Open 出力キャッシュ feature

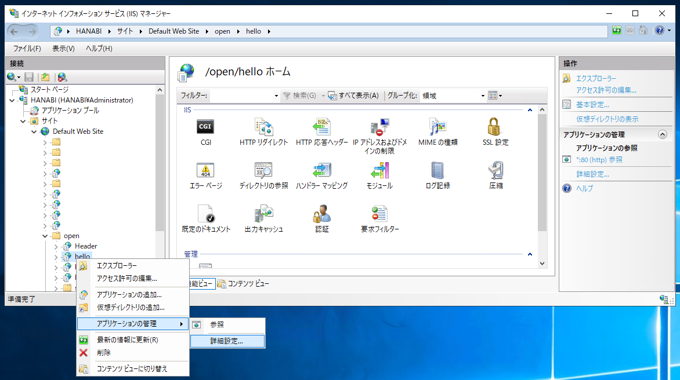(x=264, y=219)
